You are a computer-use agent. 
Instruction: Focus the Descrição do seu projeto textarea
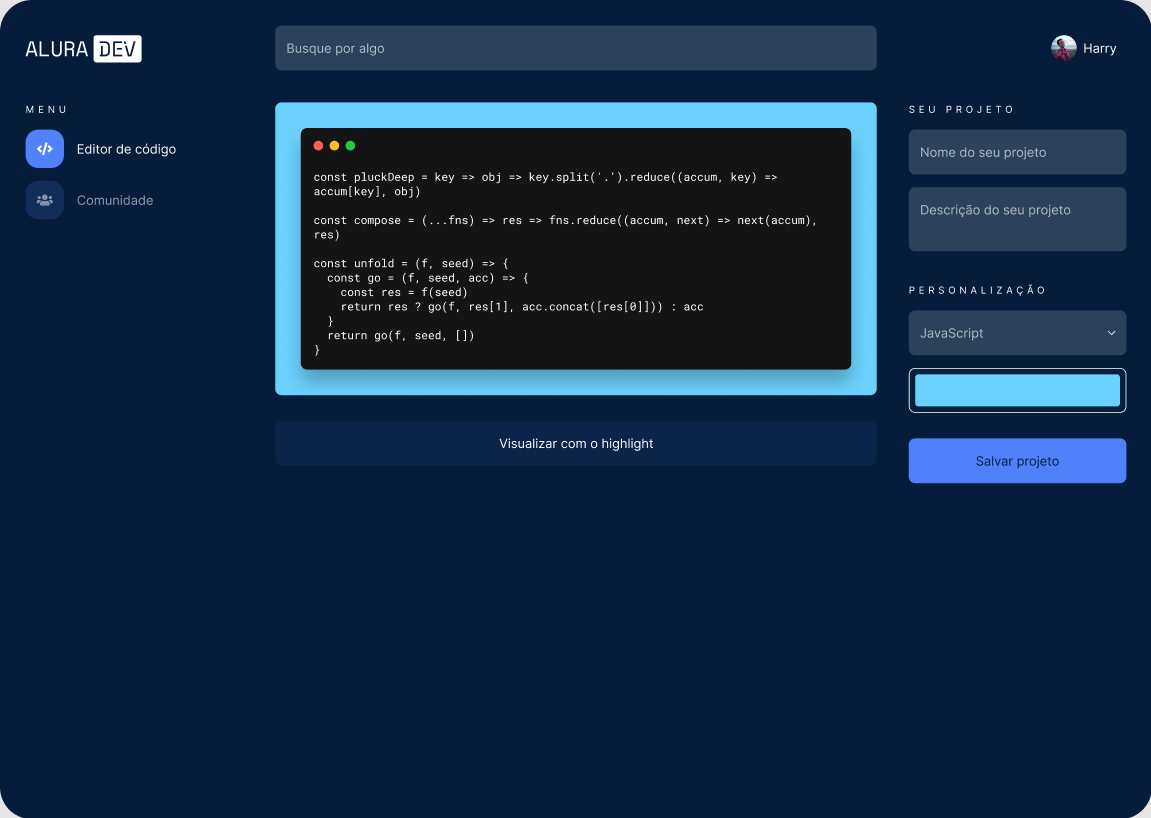click(1017, 219)
